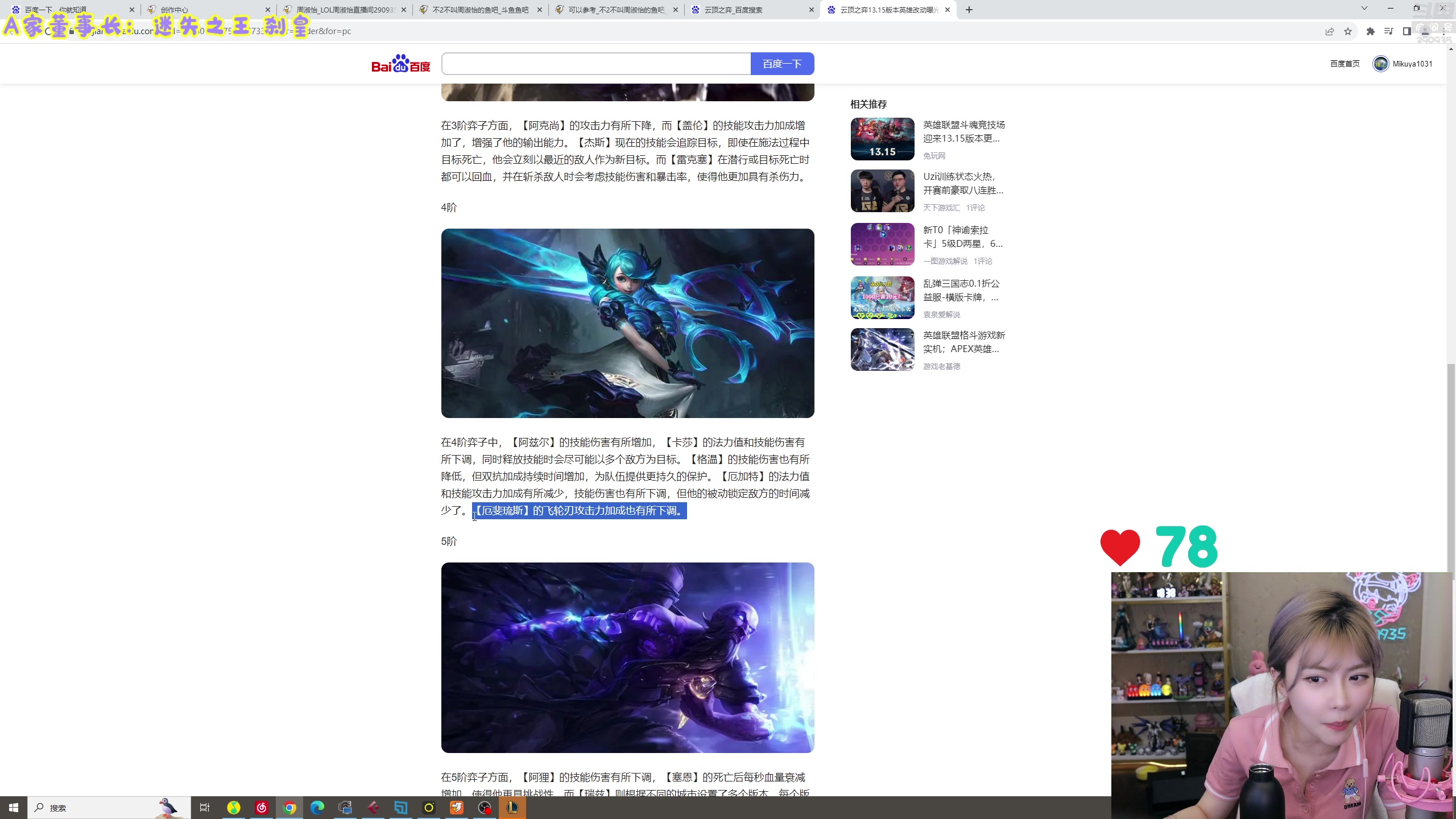This screenshot has height=819, width=1456.
Task: Click the Gwen (4阶) article image
Action: (x=627, y=323)
